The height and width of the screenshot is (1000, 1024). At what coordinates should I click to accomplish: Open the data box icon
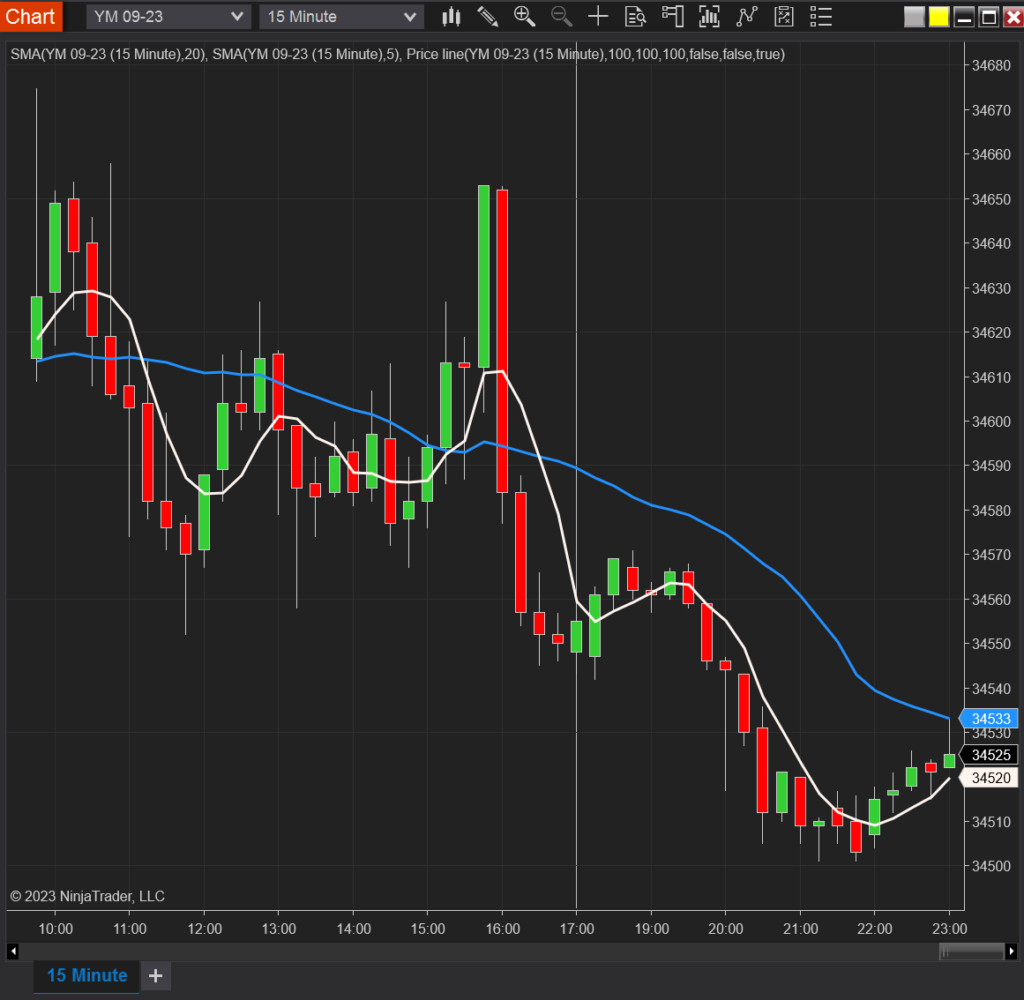tap(635, 16)
